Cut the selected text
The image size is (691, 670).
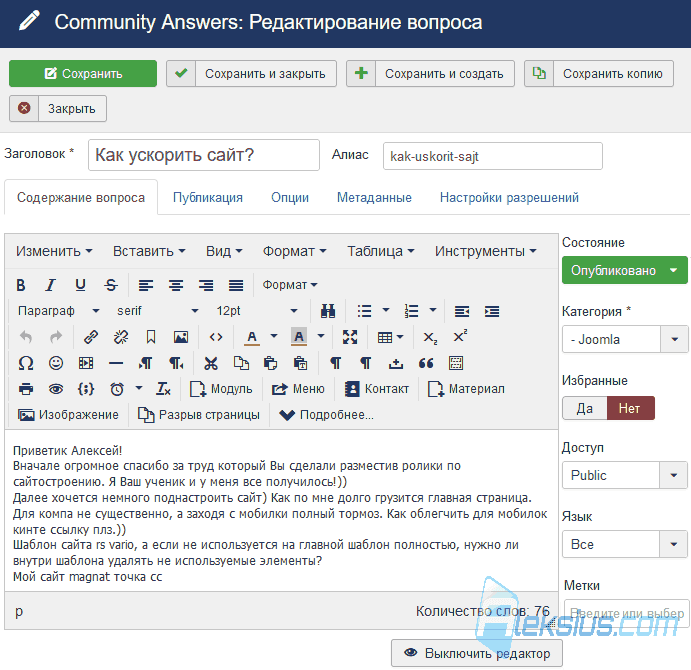pos(211,363)
